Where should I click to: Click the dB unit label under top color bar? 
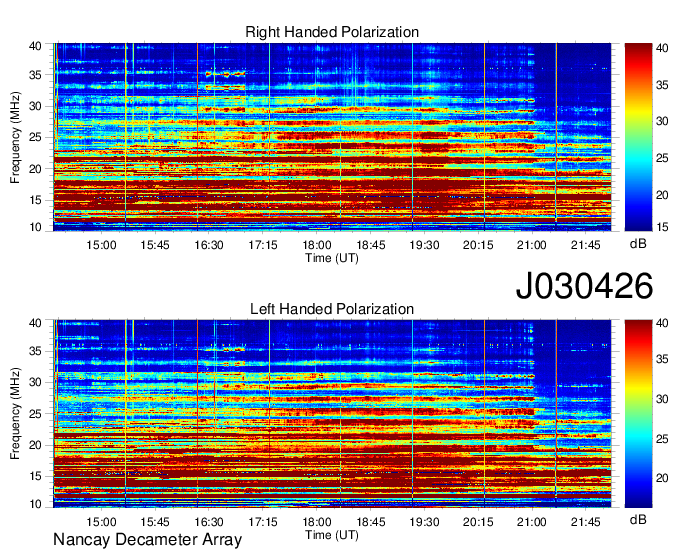point(638,244)
